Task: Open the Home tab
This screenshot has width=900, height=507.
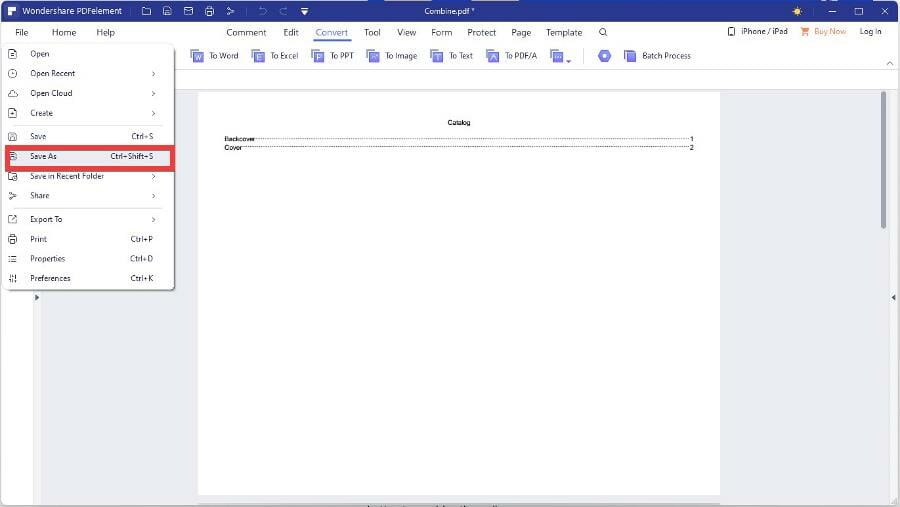Action: coord(64,32)
